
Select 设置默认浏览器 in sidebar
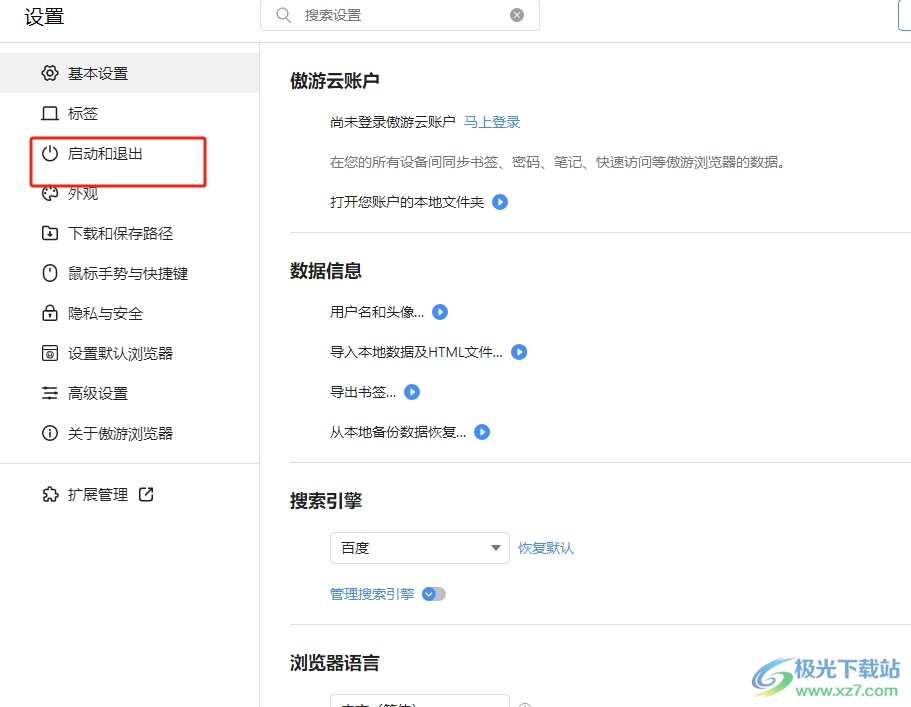tap(130, 353)
